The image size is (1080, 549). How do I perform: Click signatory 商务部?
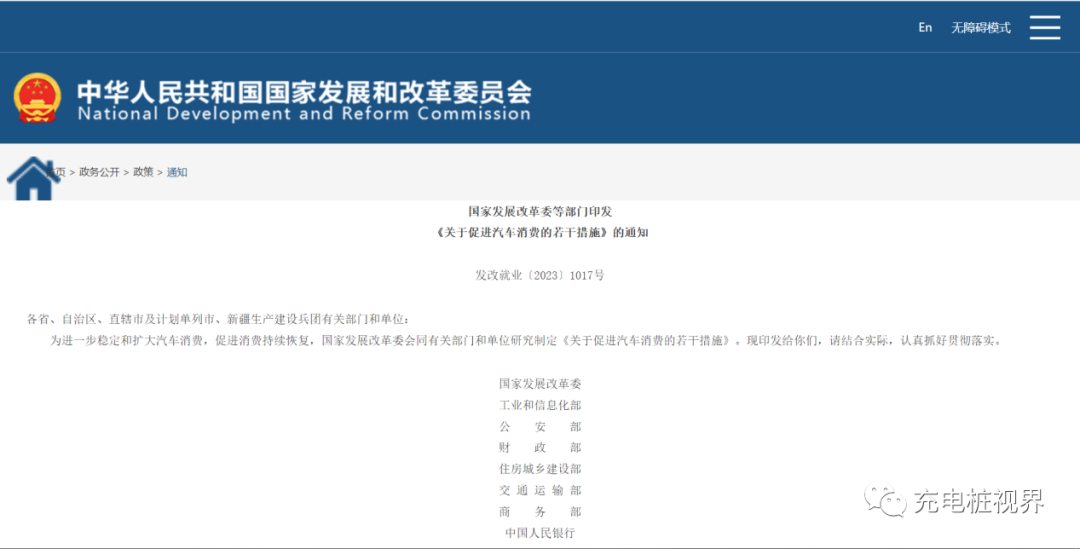(540, 512)
